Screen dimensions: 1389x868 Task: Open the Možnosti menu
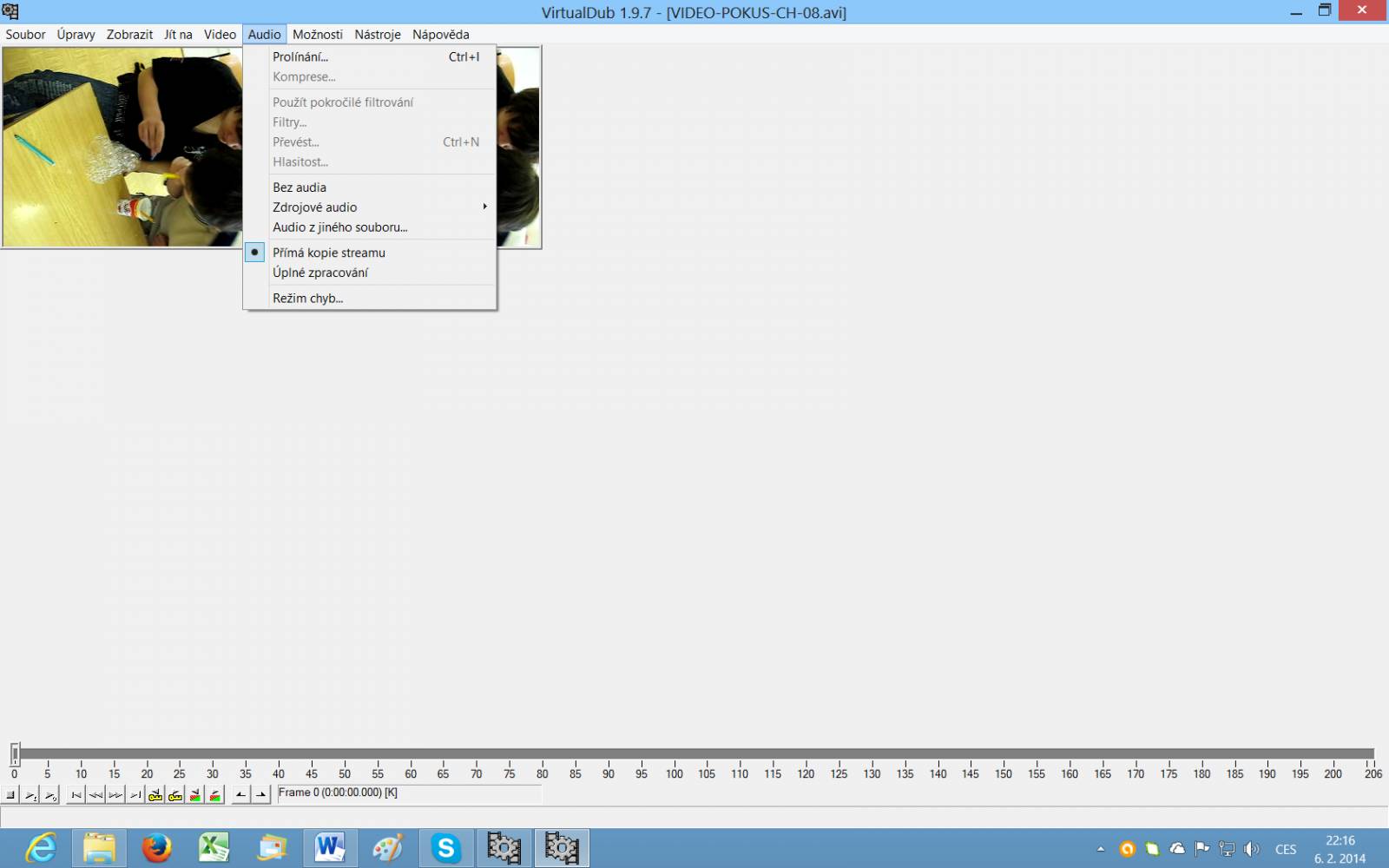click(318, 35)
